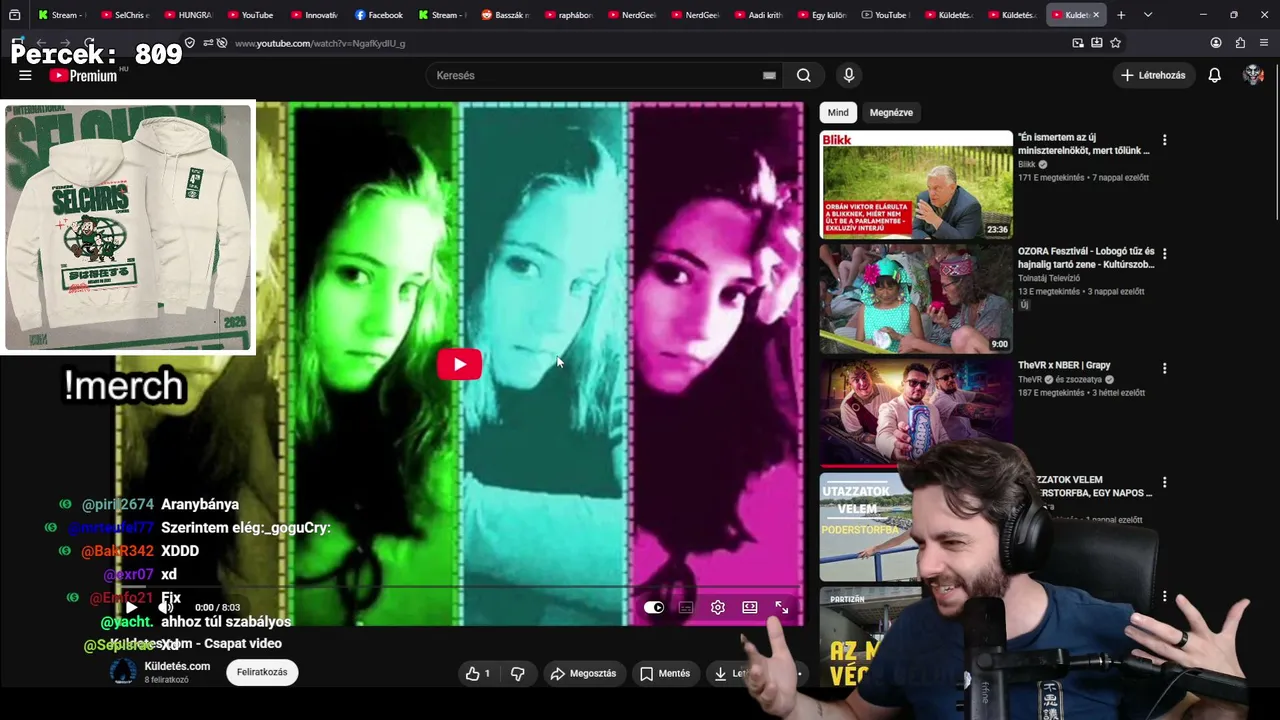1280x720 pixels.
Task: Open the TheVR x NBER | Grapy title
Action: click(x=1064, y=365)
